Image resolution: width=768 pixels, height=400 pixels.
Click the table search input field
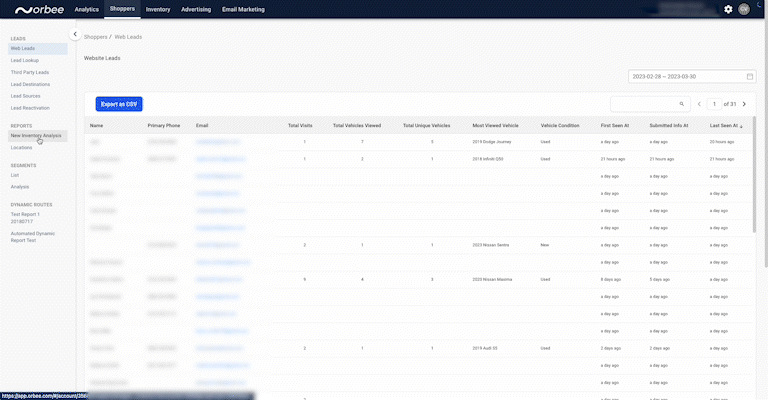point(649,104)
